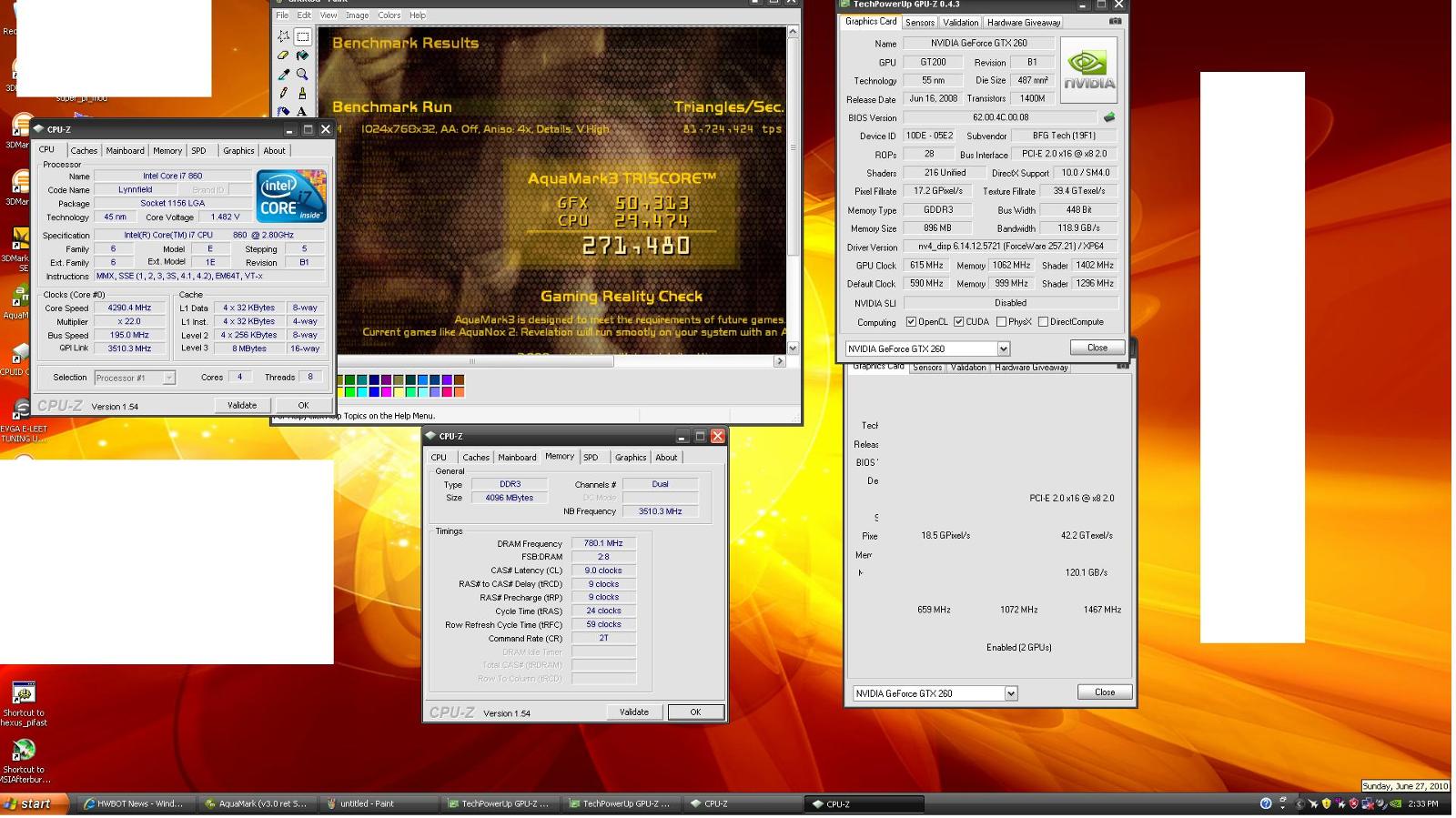Click the blue help question mark tray icon
1456x818 pixels.
pos(1266,803)
